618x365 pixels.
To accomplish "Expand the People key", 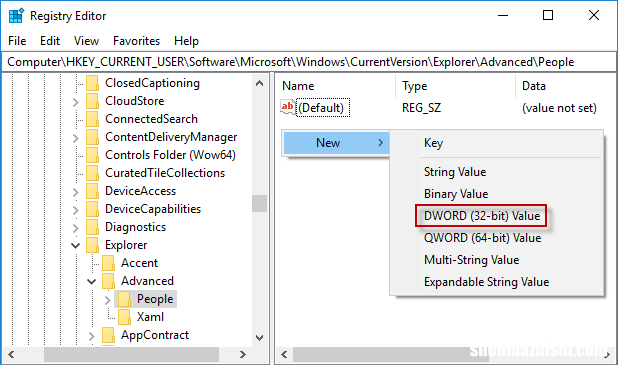I will point(108,300).
